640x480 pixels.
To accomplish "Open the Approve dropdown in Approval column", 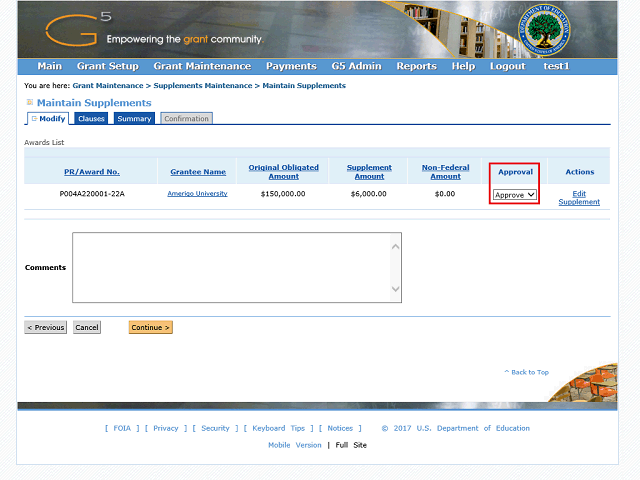I will [514, 195].
